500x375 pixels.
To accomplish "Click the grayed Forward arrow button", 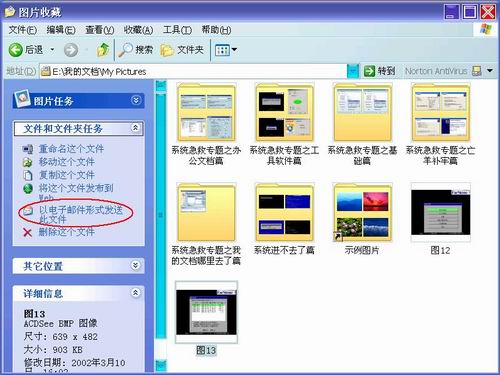I will [71, 50].
